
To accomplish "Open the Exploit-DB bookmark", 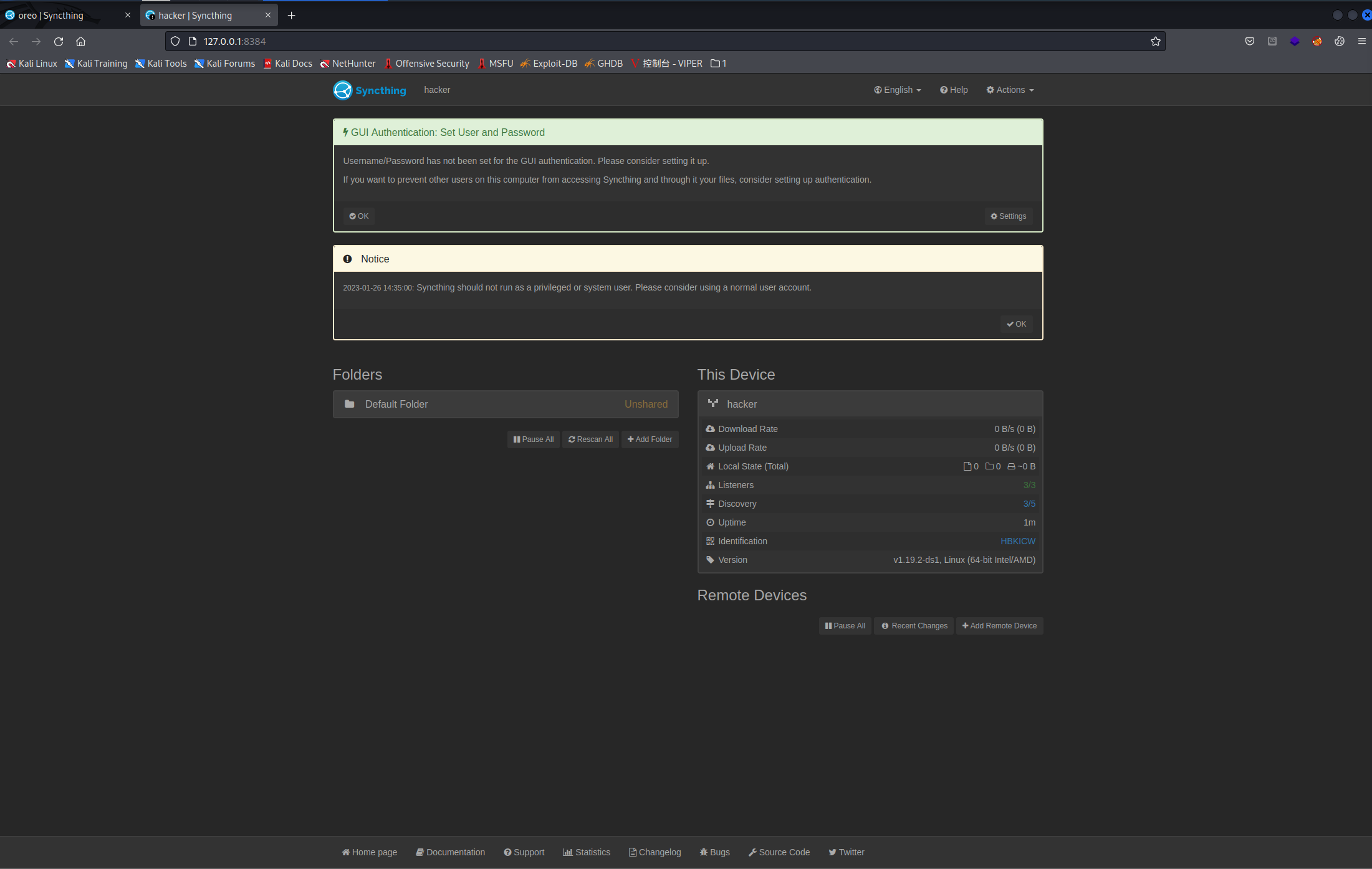I will point(549,64).
